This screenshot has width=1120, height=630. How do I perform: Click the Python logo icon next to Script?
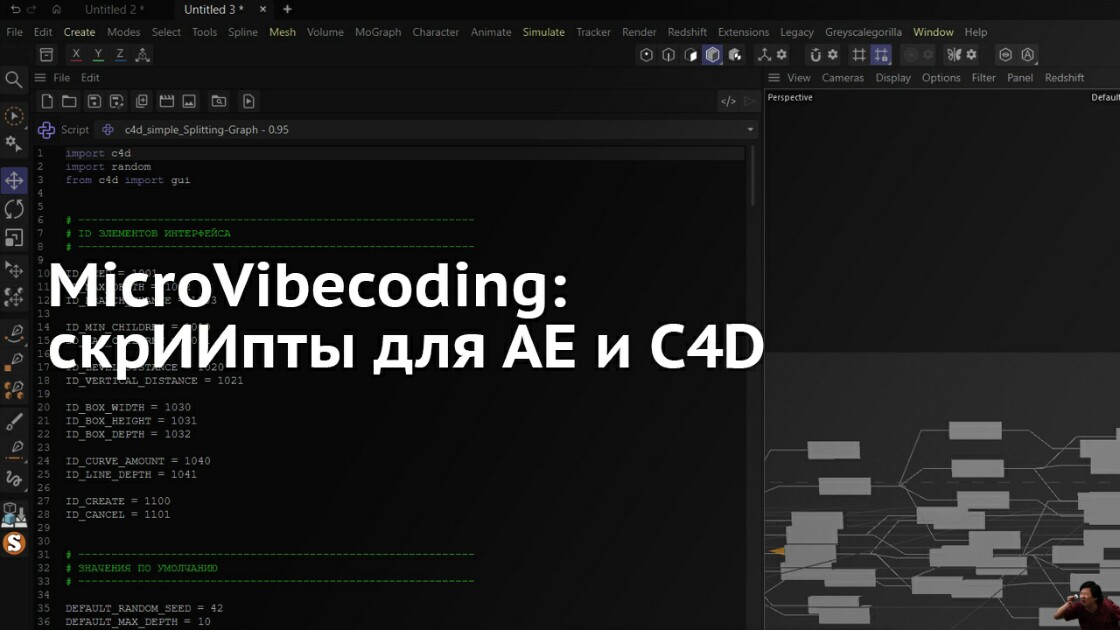point(46,129)
